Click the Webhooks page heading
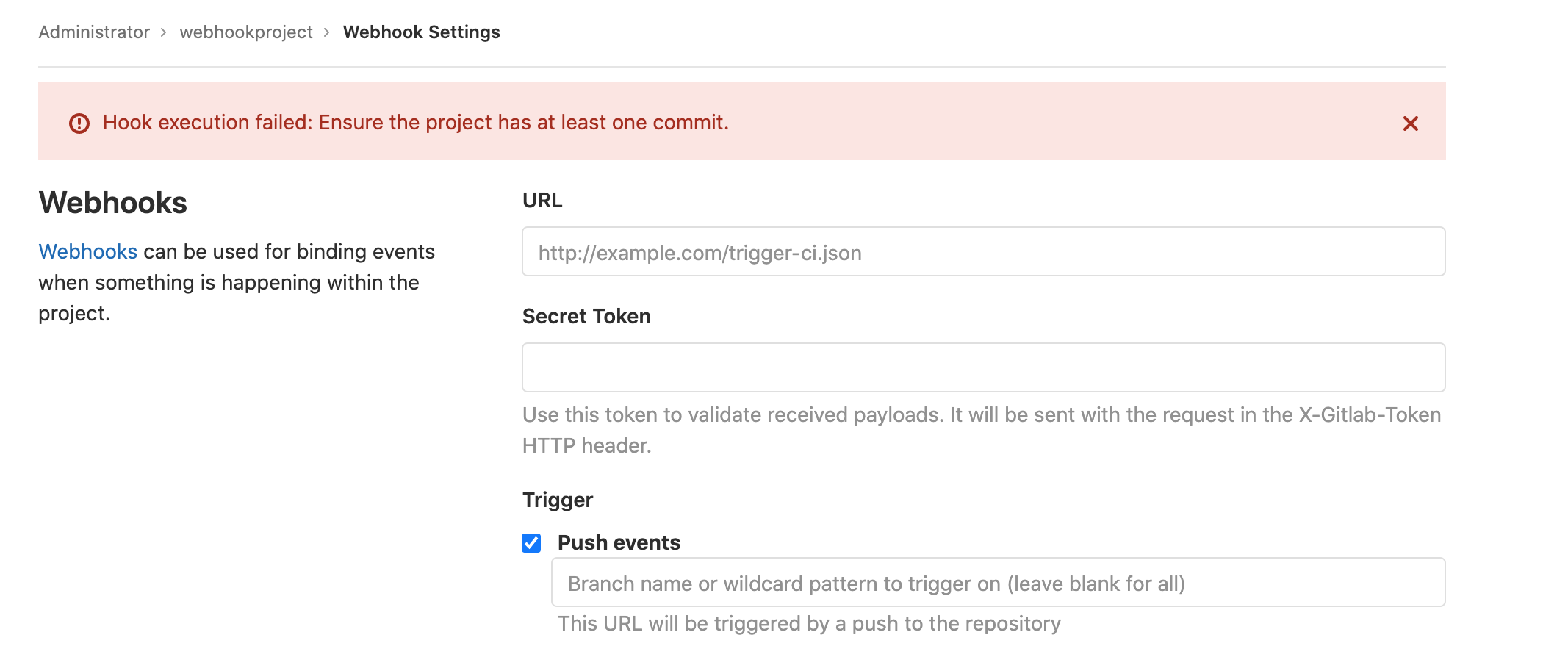The width and height of the screenshot is (1568, 657). (113, 203)
